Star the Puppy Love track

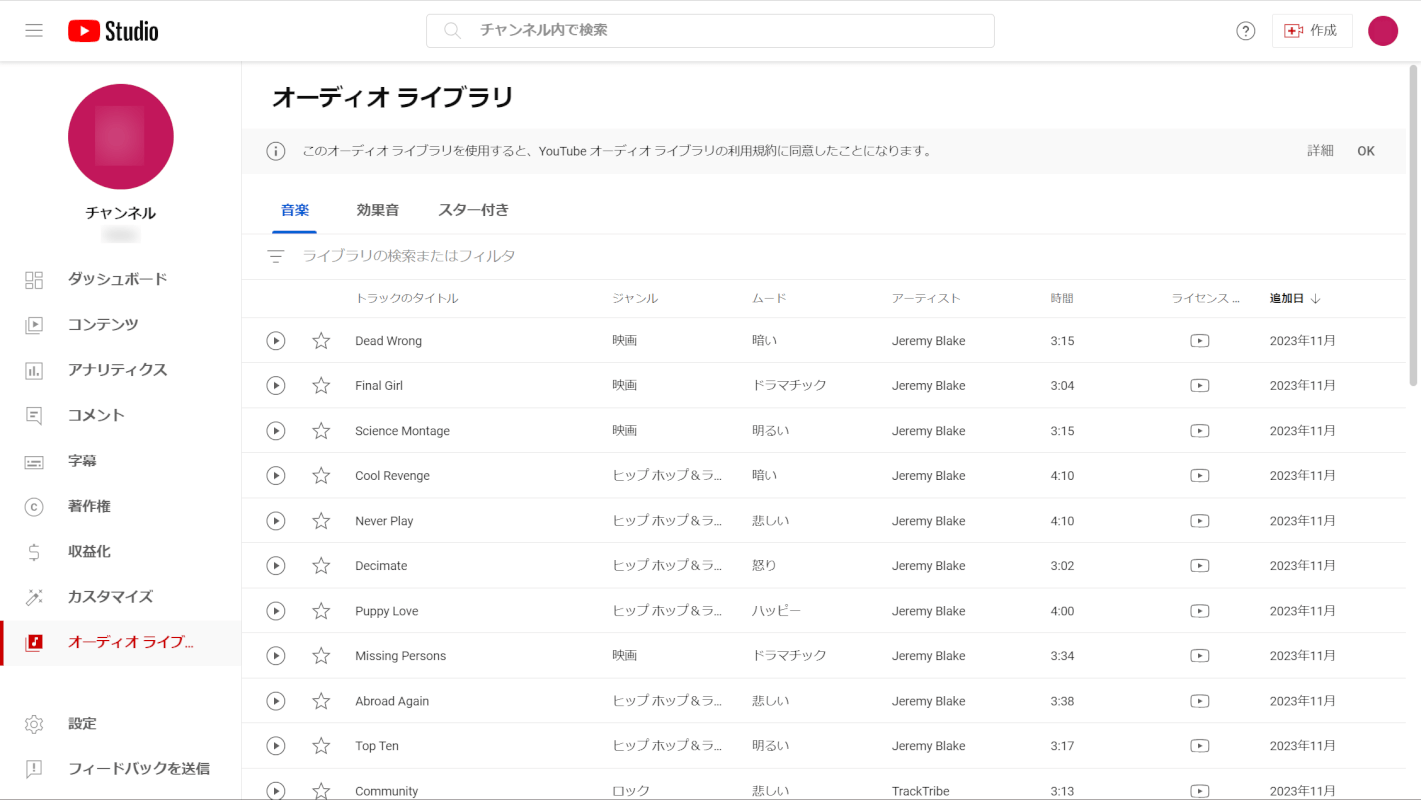[321, 611]
